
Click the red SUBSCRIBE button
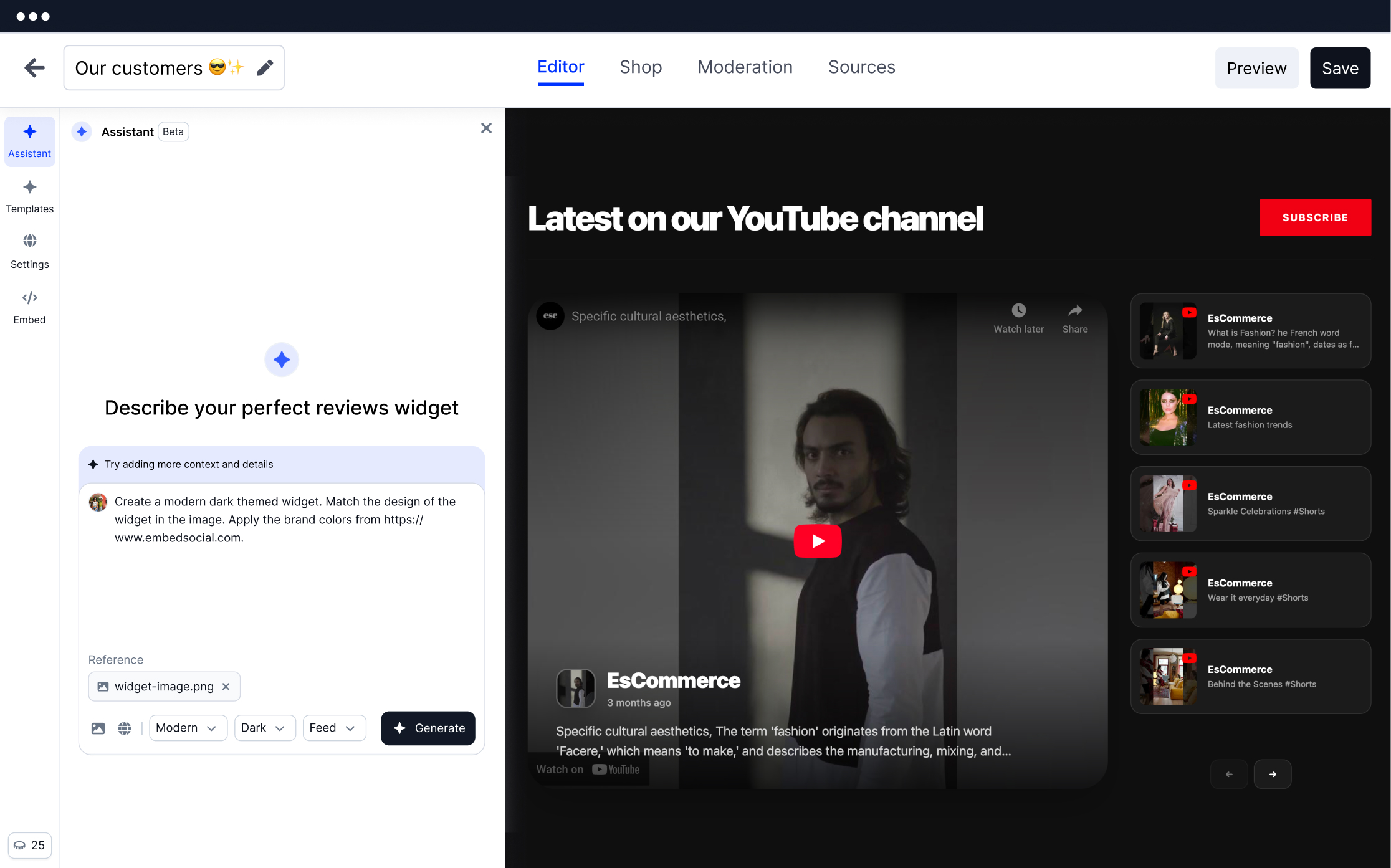tap(1315, 217)
